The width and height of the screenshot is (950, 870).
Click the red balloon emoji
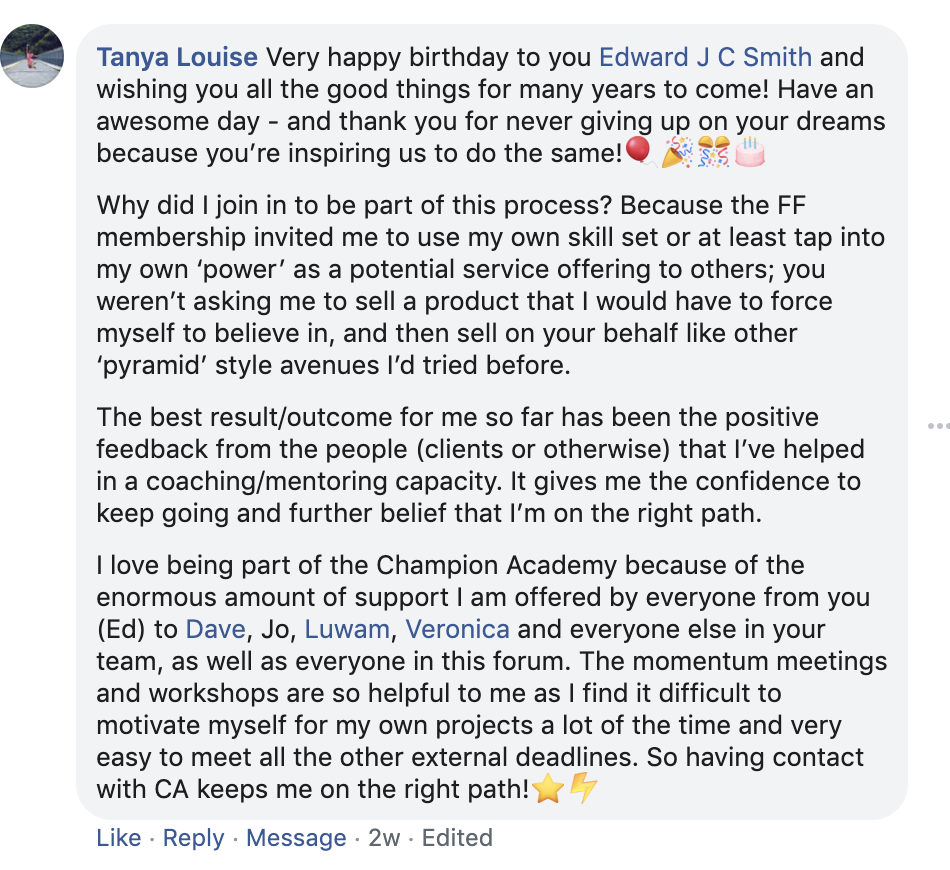pos(639,152)
